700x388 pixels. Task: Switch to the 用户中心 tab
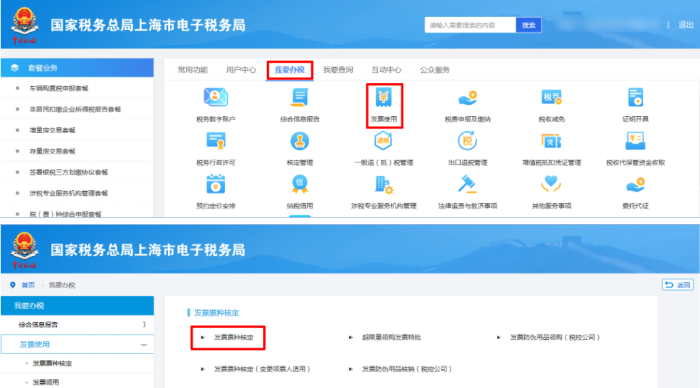point(241,70)
